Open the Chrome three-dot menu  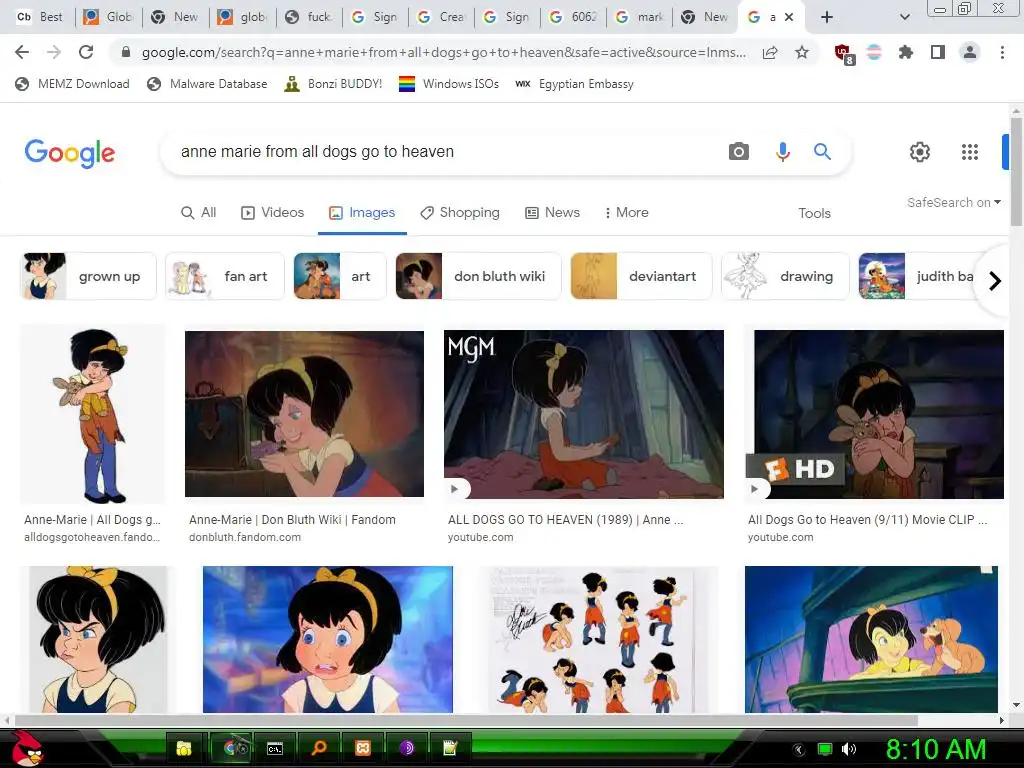coord(1002,52)
